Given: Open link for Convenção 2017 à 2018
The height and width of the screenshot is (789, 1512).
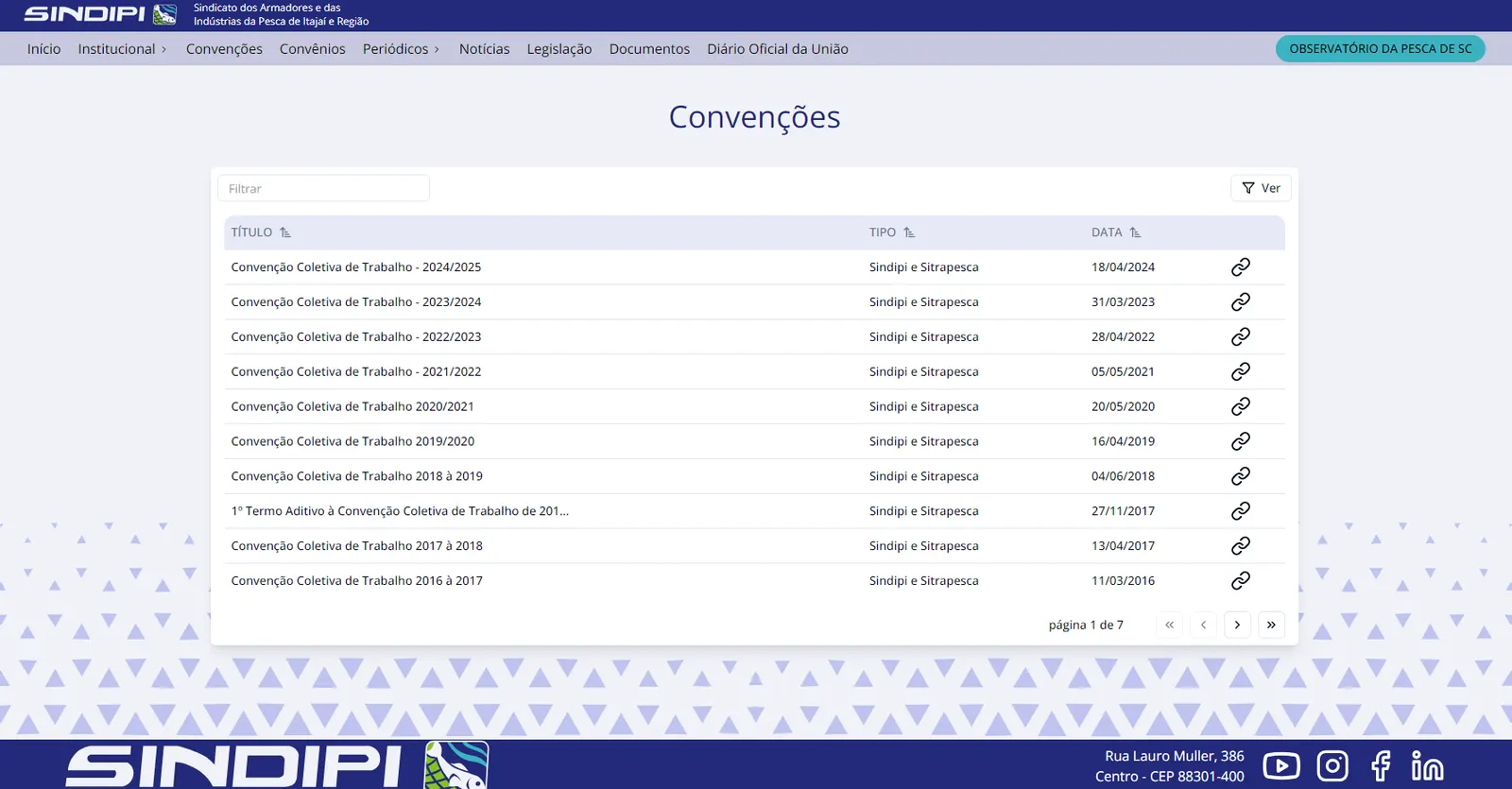Looking at the screenshot, I should tap(1241, 546).
